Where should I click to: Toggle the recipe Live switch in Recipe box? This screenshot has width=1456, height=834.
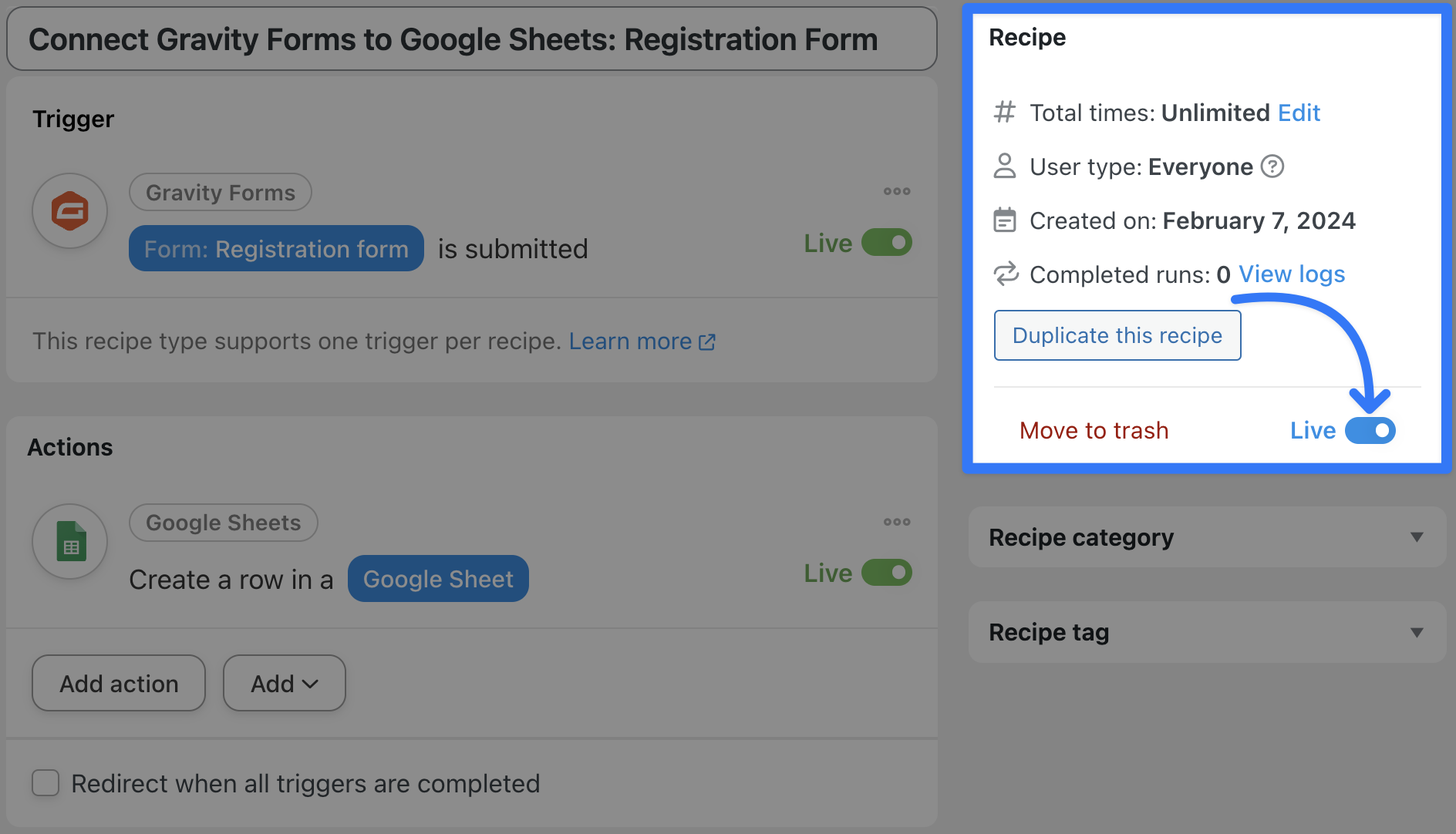point(1370,430)
